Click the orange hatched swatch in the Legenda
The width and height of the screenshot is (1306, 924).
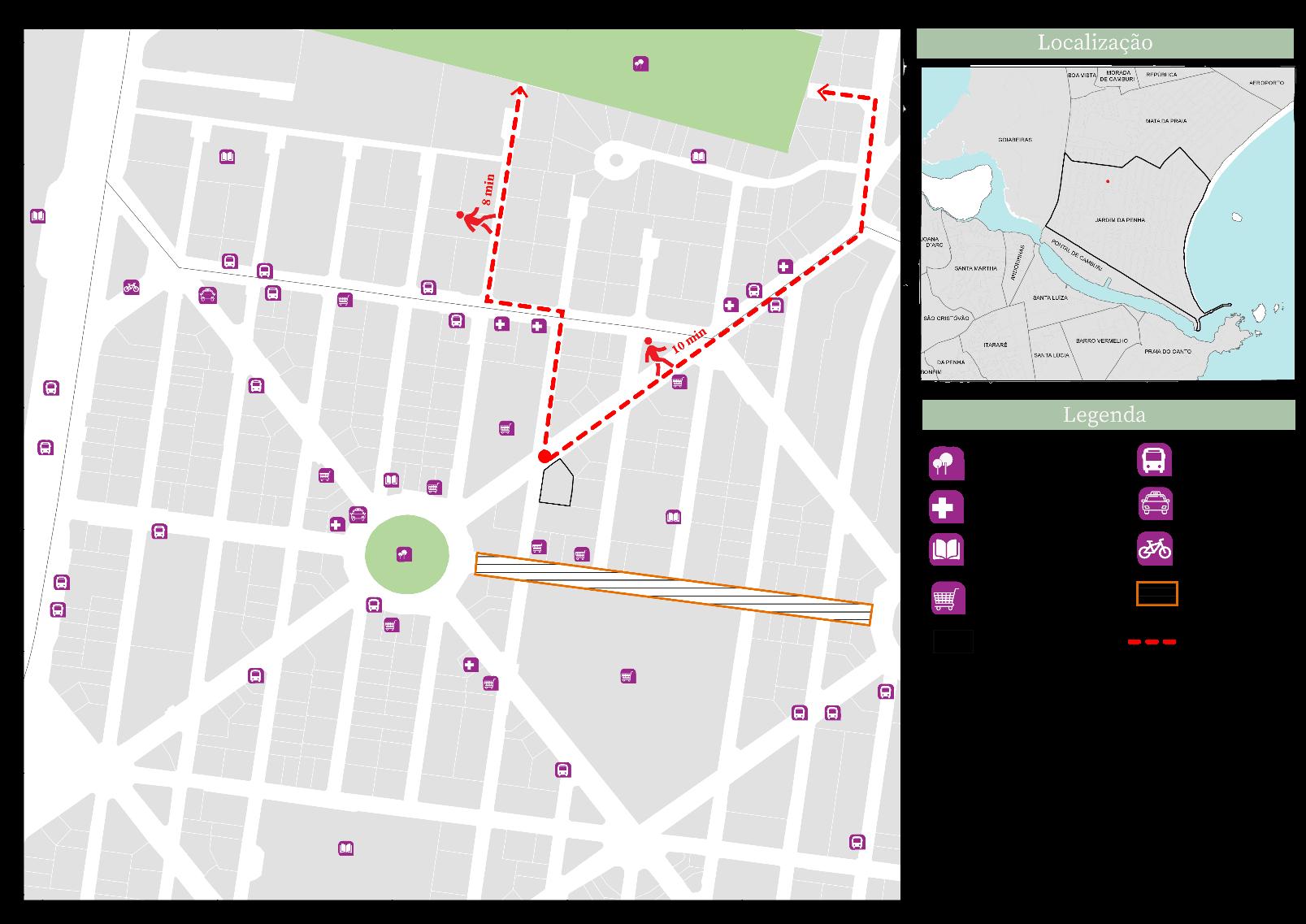click(1156, 594)
